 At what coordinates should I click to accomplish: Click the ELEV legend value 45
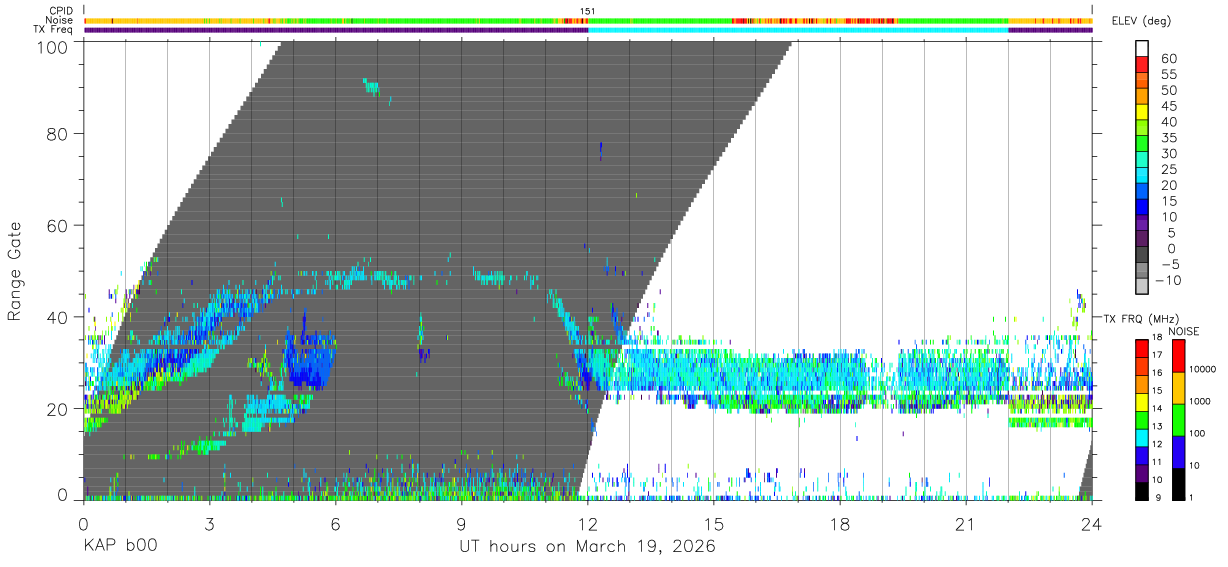coord(1168,106)
